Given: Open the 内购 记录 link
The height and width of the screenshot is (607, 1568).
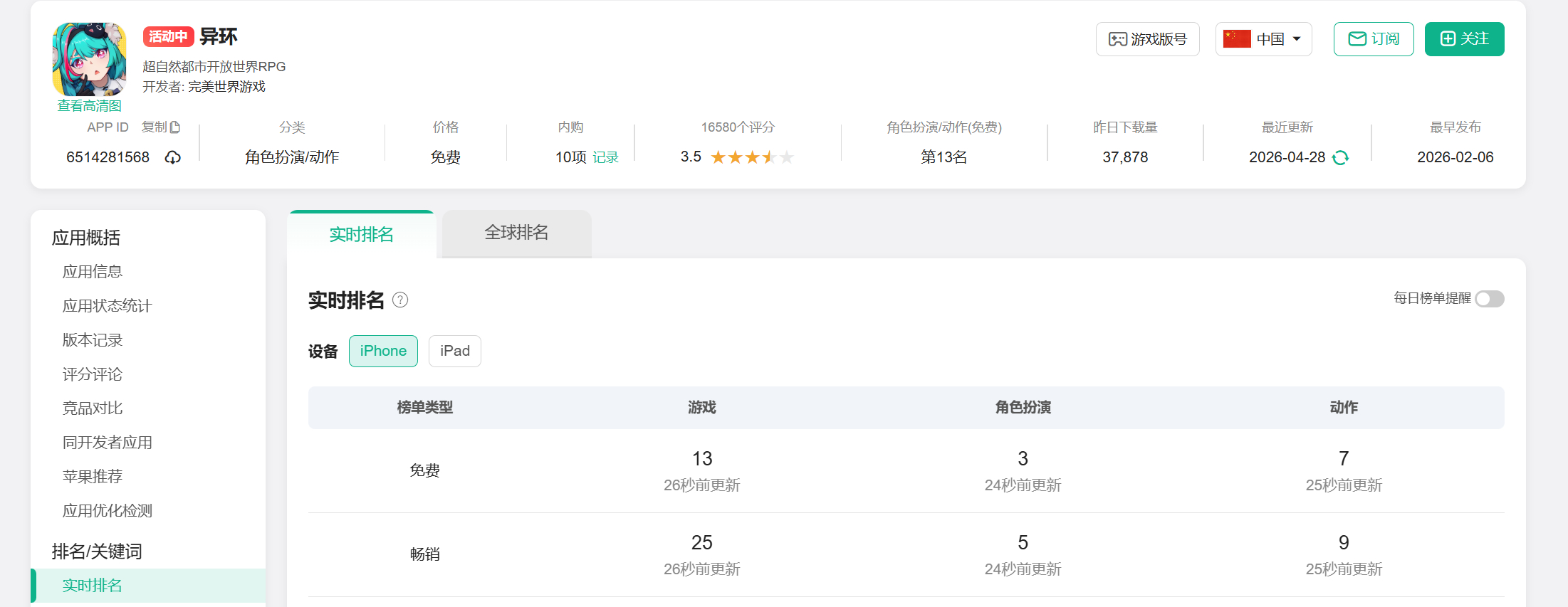Looking at the screenshot, I should point(605,157).
